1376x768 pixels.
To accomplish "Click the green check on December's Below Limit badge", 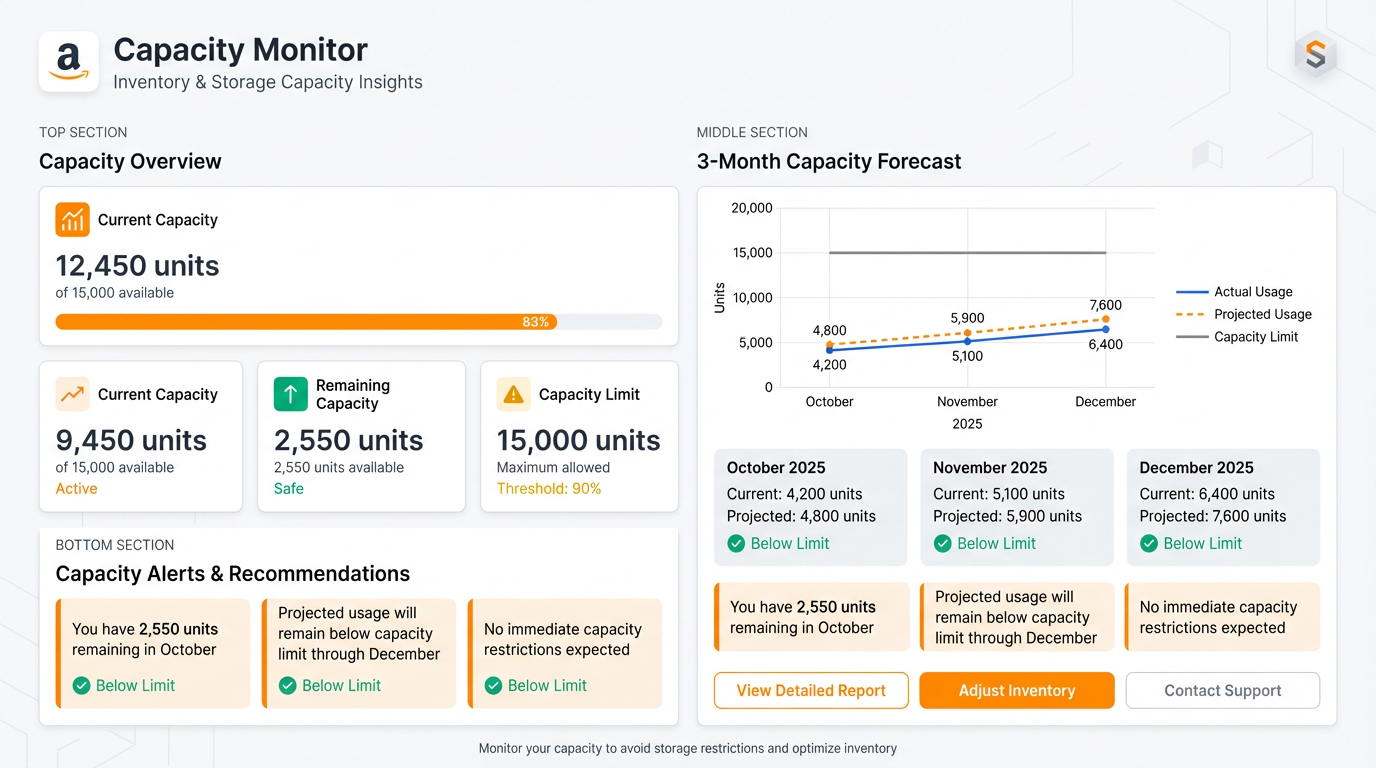I will [1148, 543].
